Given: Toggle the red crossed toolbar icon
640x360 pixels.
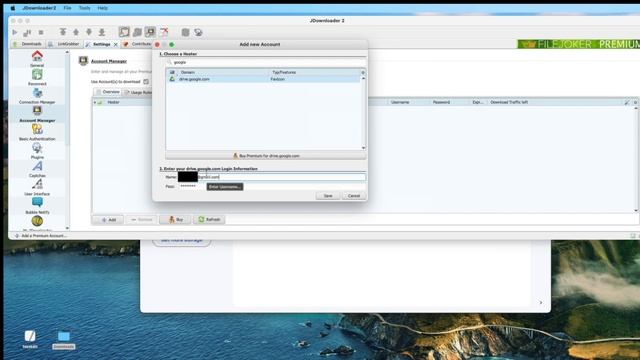Looking at the screenshot, I should tap(164, 32).
